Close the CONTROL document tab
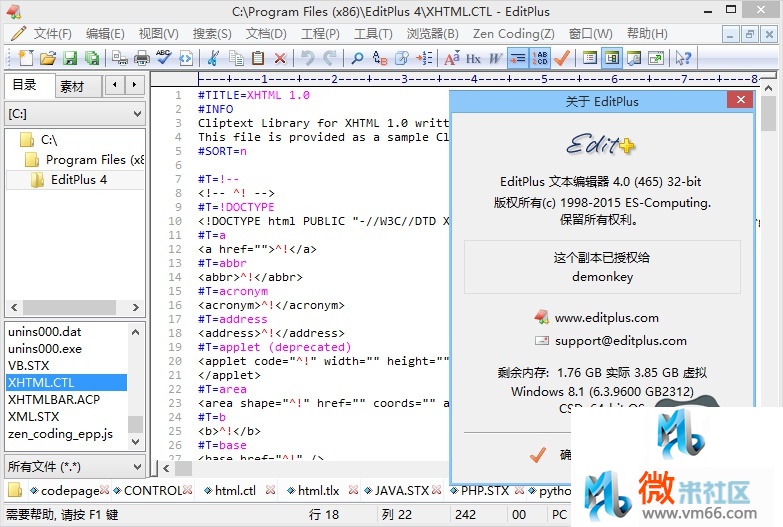 tap(187, 491)
